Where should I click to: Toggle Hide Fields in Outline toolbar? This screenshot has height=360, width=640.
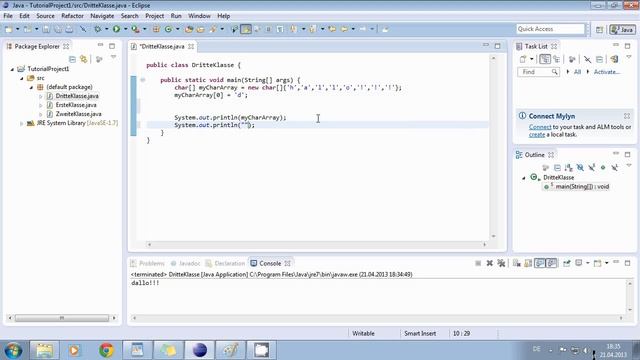[580, 167]
